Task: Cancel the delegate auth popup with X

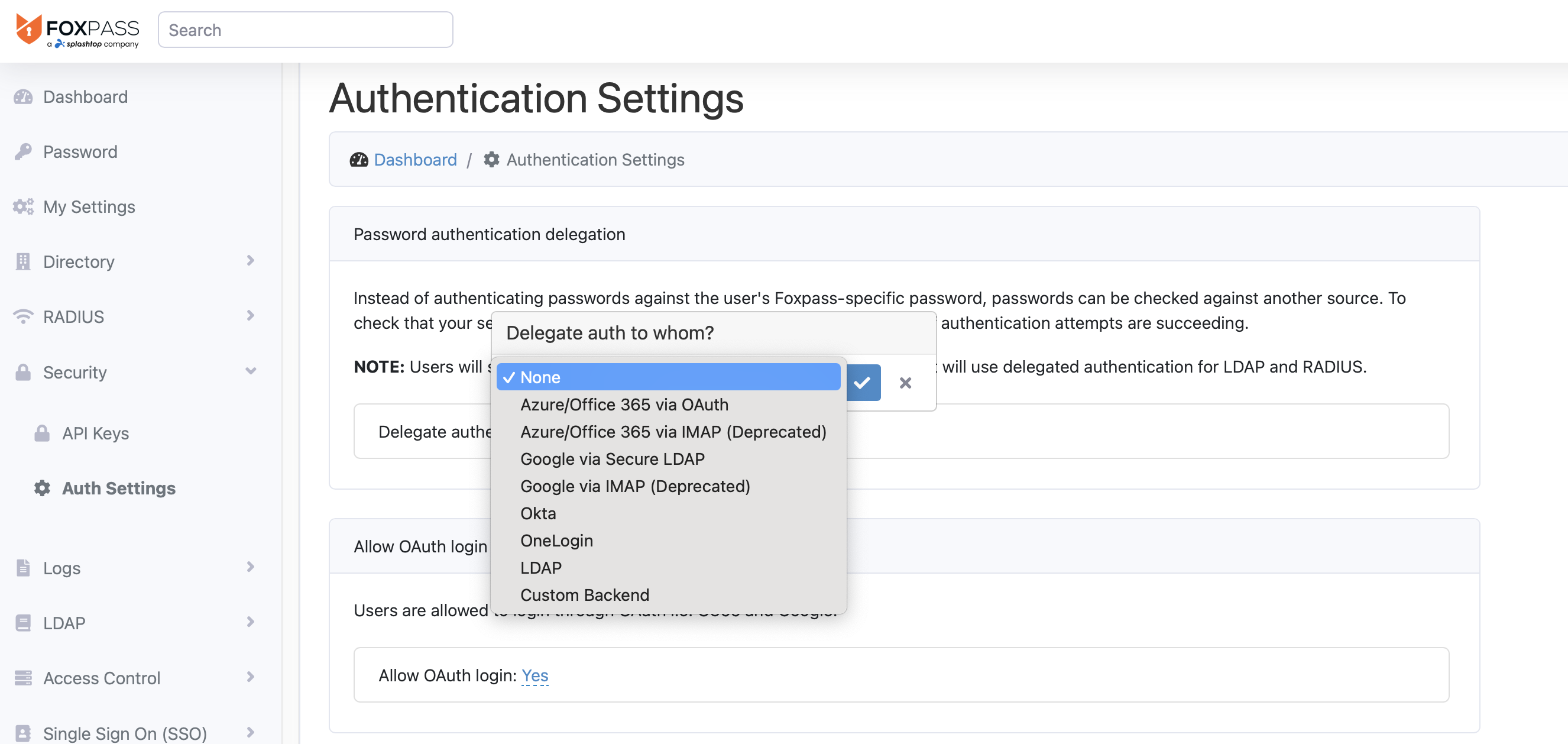Action: point(905,383)
